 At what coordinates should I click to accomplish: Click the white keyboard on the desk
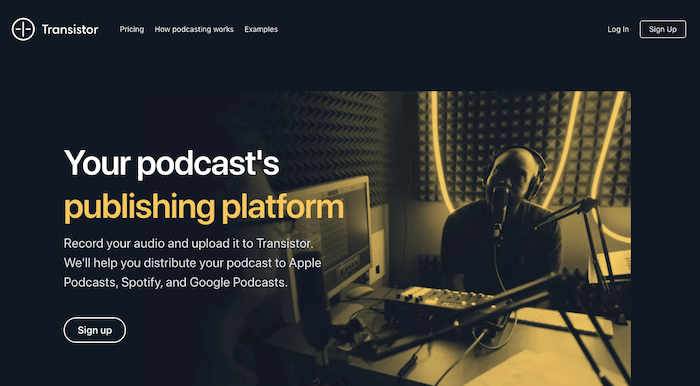point(562,321)
